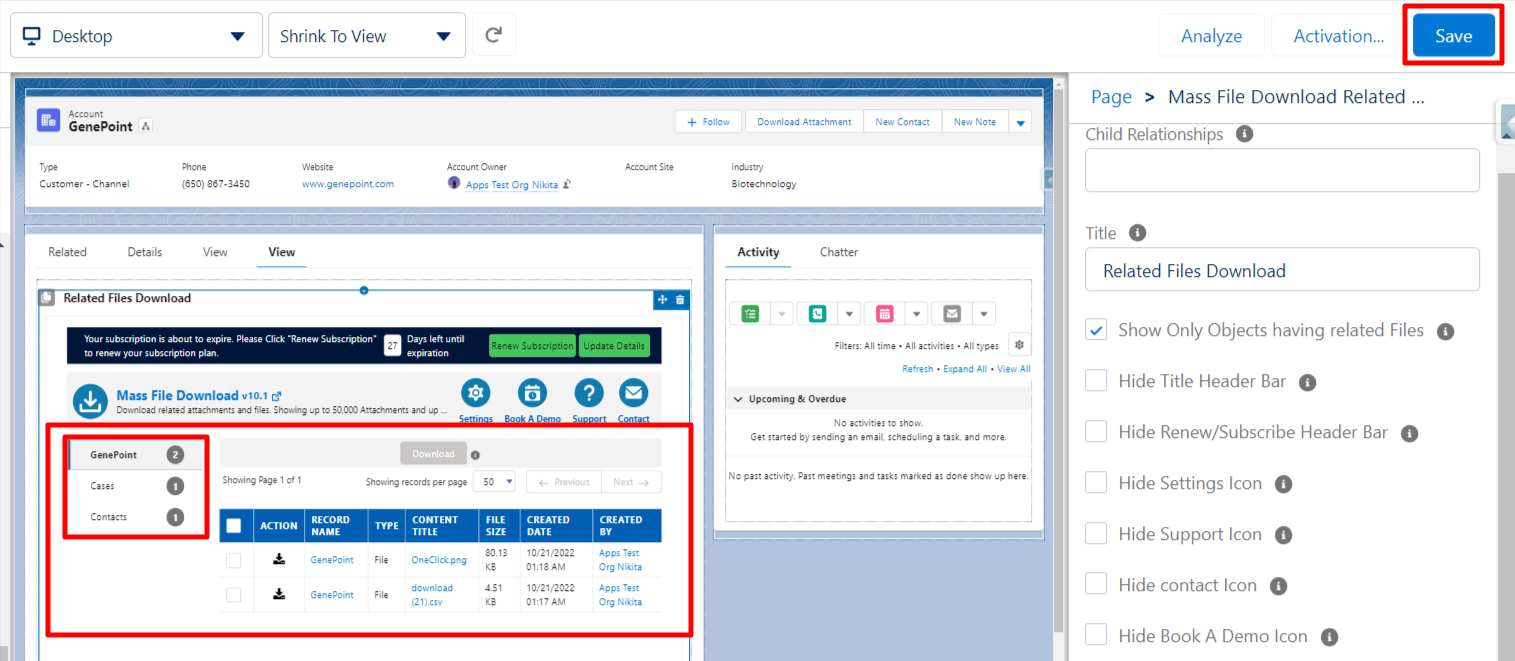The width and height of the screenshot is (1515, 661).
Task: Select the OneClick.png file row checkbox
Action: (234, 560)
